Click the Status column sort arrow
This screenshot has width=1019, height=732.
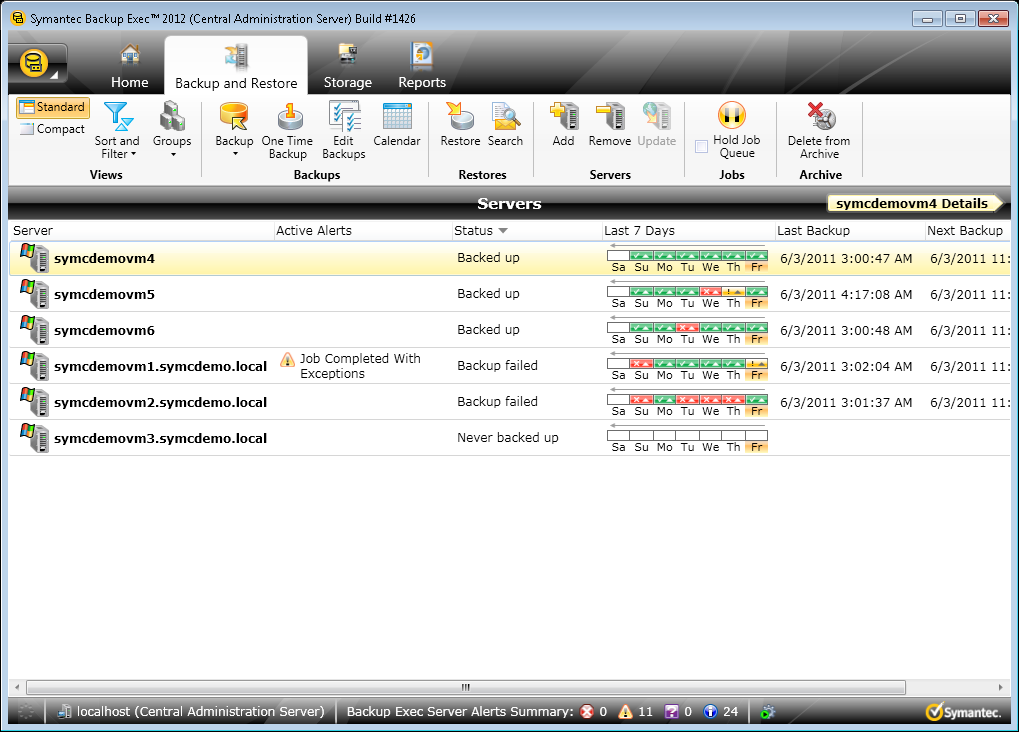tap(503, 231)
